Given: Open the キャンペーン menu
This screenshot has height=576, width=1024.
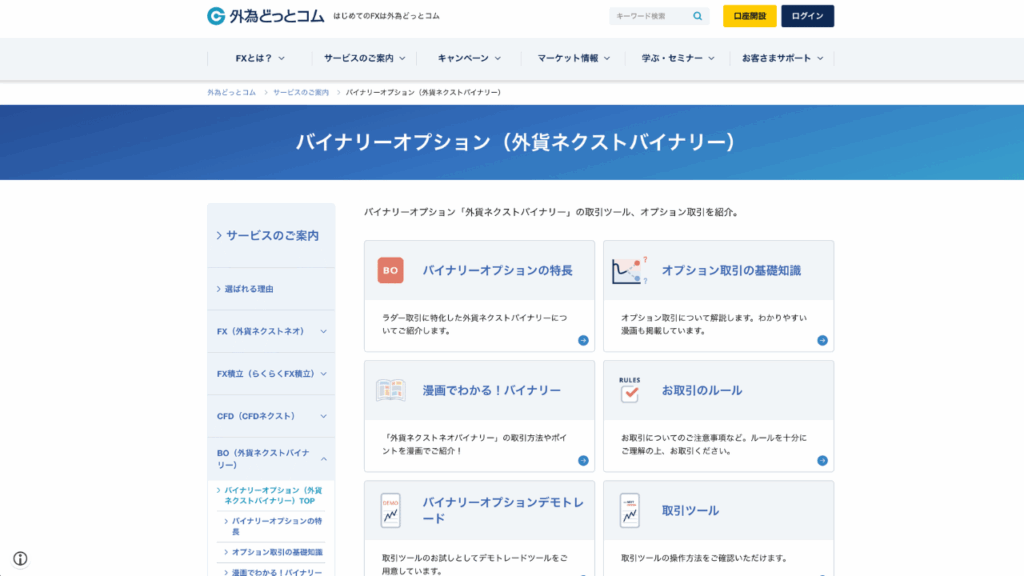Looking at the screenshot, I should [x=469, y=58].
